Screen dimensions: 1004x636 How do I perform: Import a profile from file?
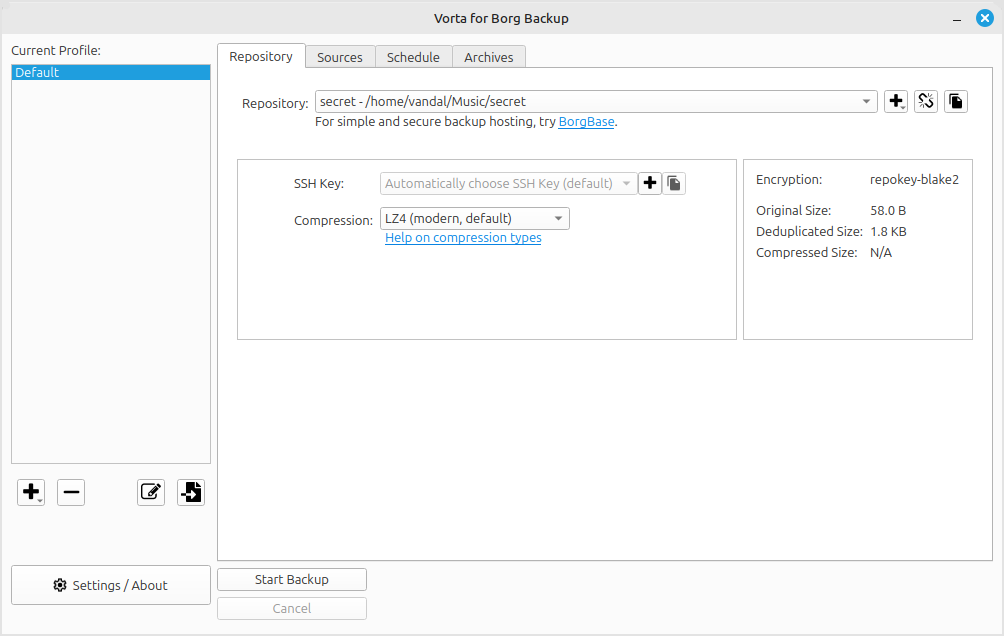pos(191,492)
